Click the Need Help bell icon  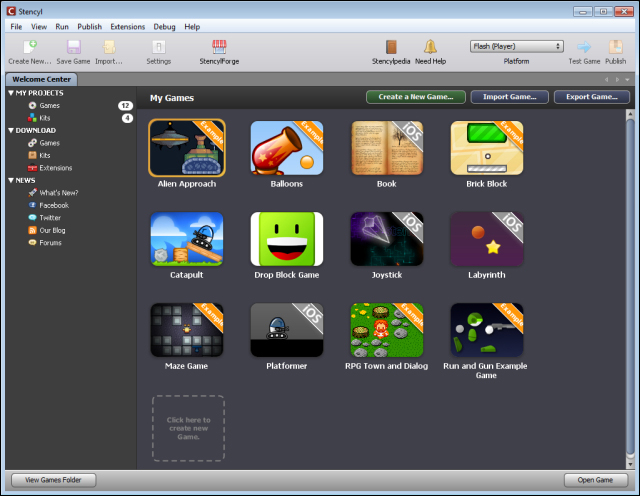[430, 47]
